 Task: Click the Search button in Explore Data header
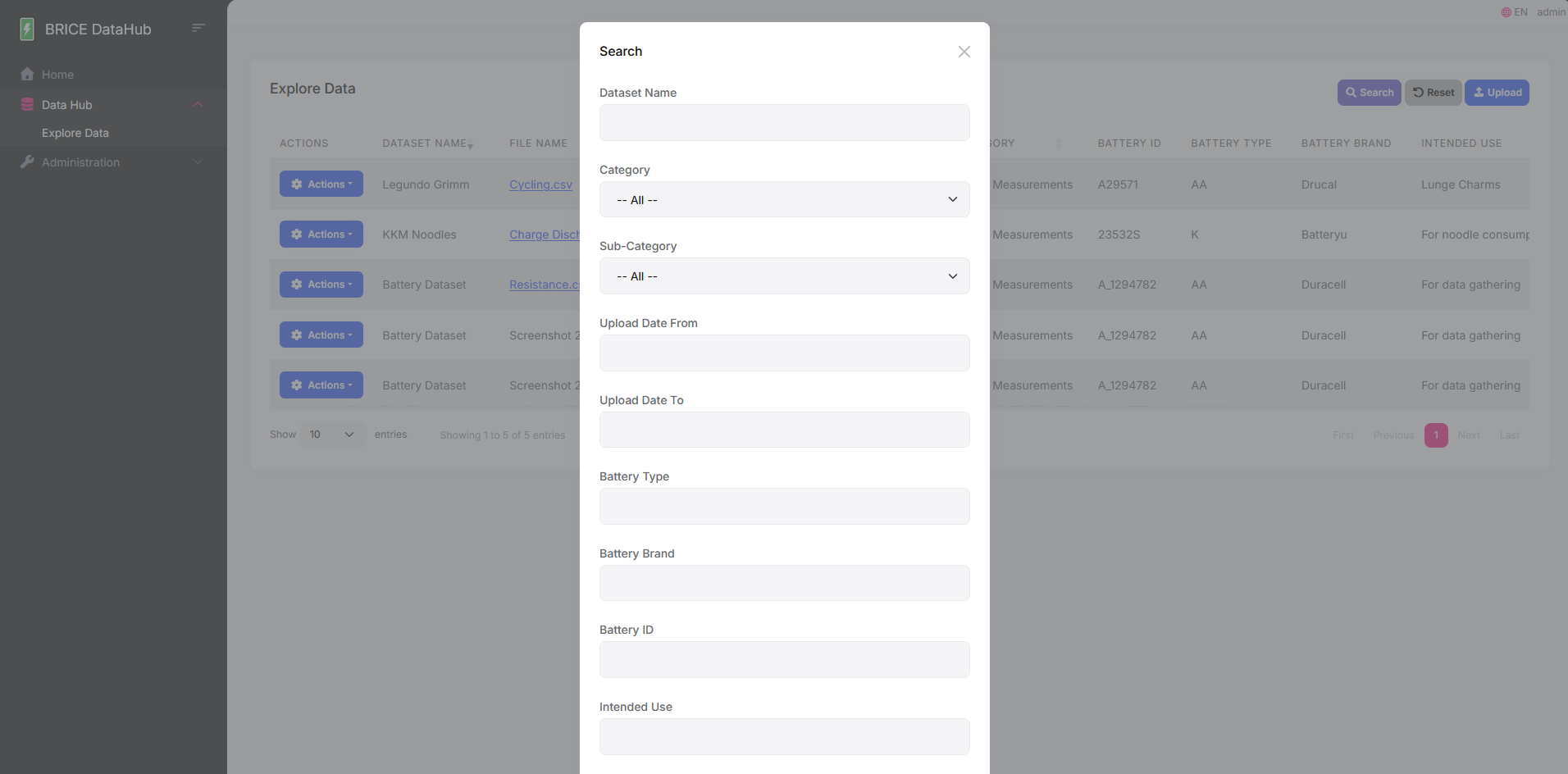(1369, 93)
